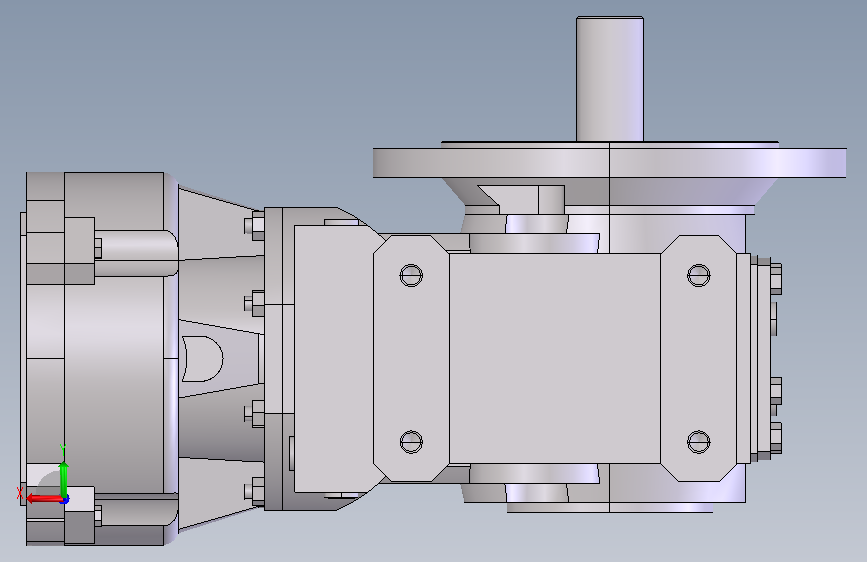Select the blue origin point of the coordinate triad
The height and width of the screenshot is (562, 867).
point(65,500)
